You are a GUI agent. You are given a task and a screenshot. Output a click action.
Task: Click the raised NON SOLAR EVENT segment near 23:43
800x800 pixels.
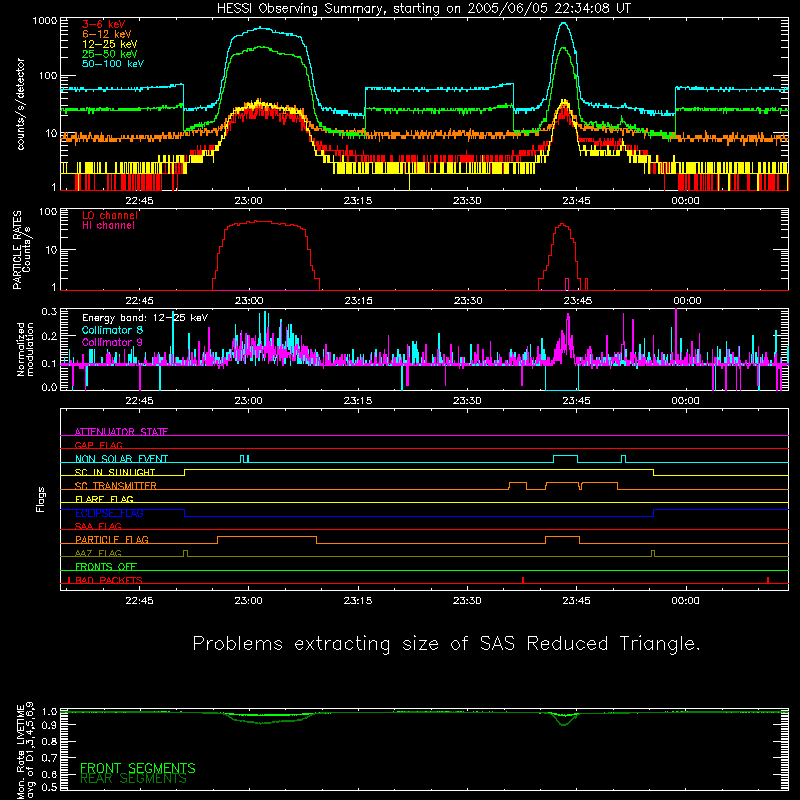tap(565, 456)
